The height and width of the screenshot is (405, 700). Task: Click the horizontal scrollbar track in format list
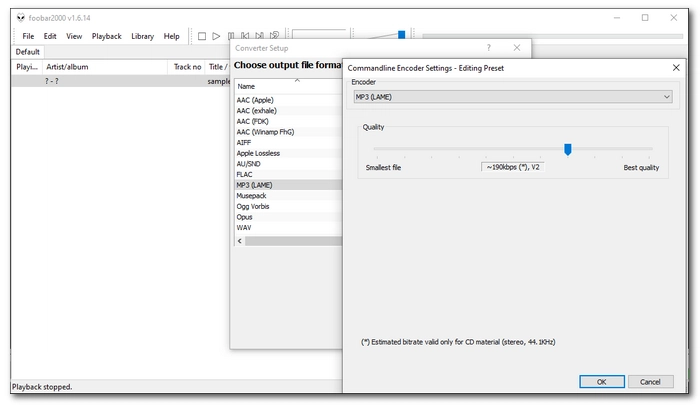293,241
